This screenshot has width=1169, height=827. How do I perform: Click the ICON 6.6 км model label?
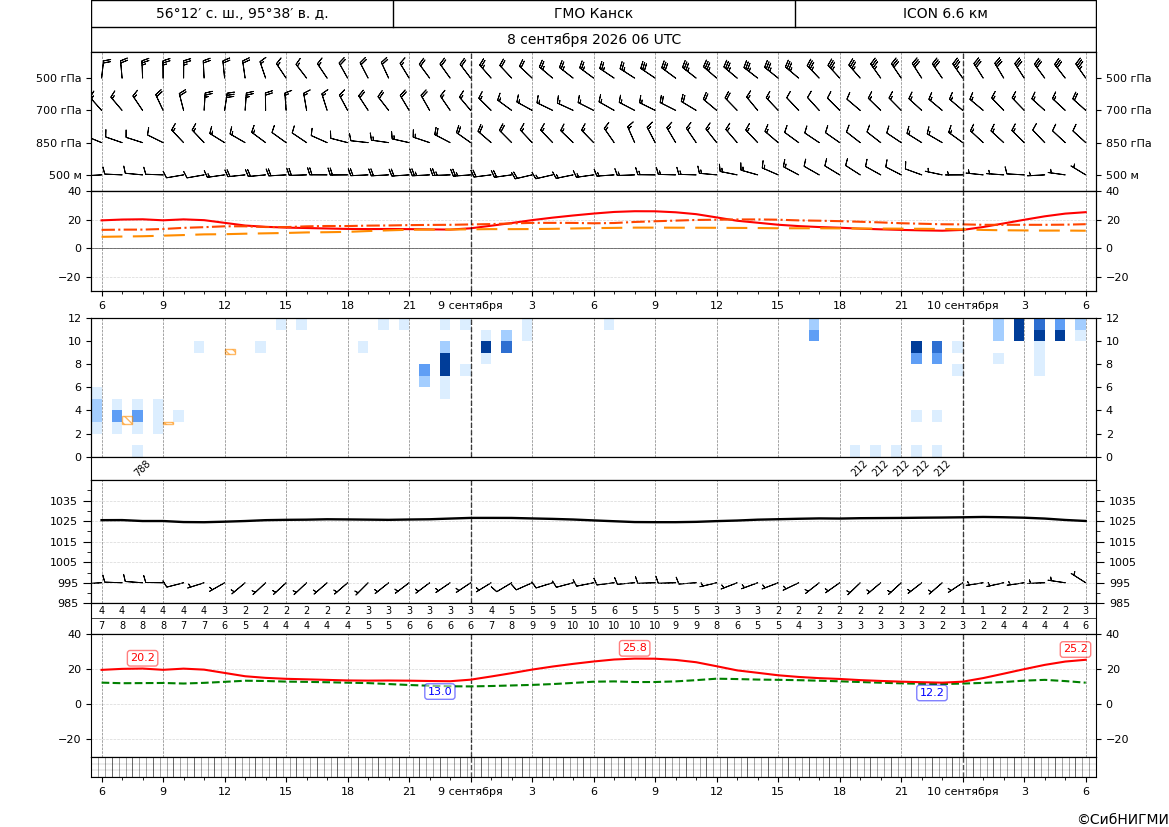click(945, 13)
